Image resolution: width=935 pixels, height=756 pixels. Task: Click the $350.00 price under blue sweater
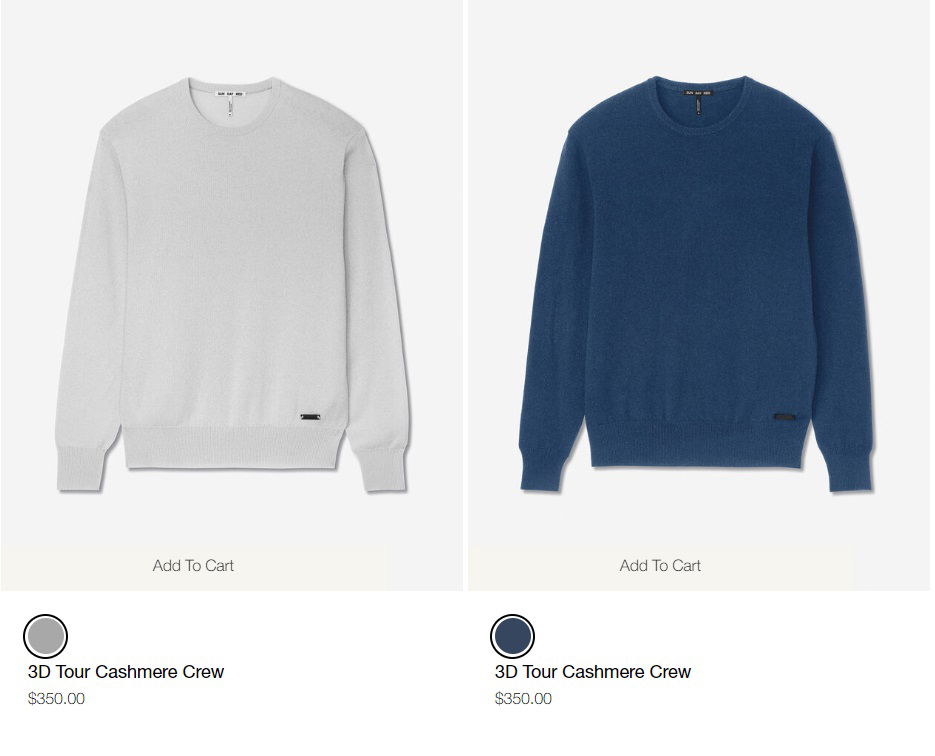tap(523, 699)
